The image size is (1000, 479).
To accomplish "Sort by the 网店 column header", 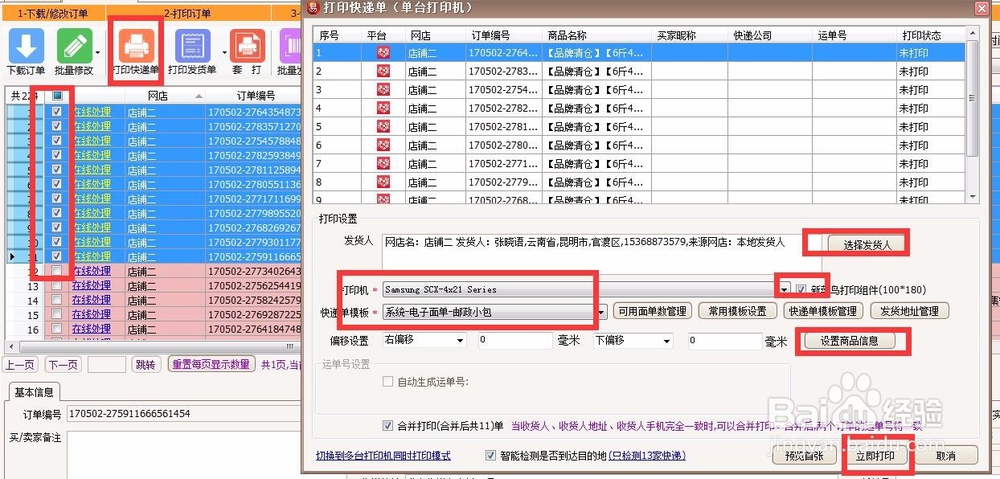I will (x=165, y=96).
